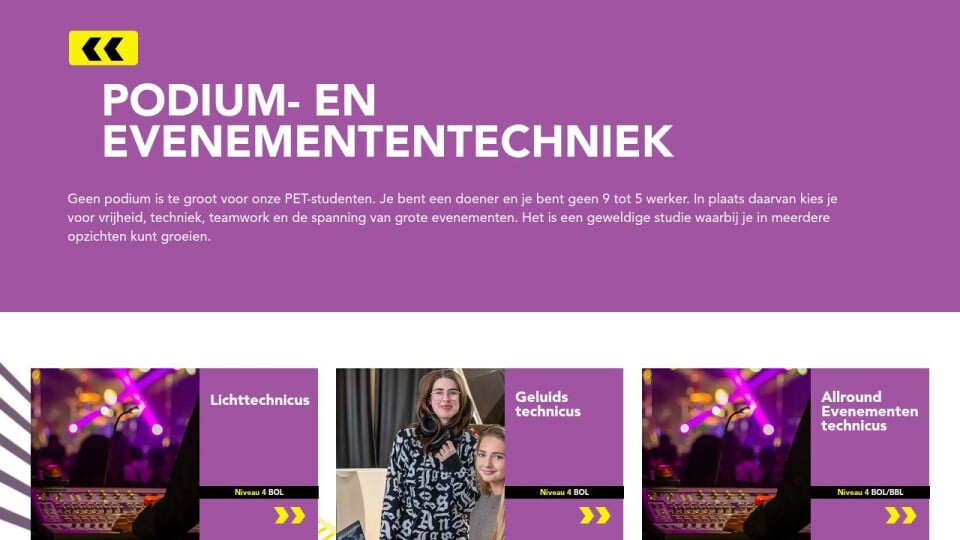Click the intro paragraph about PET-studenten
960x540 pixels.
point(452,217)
